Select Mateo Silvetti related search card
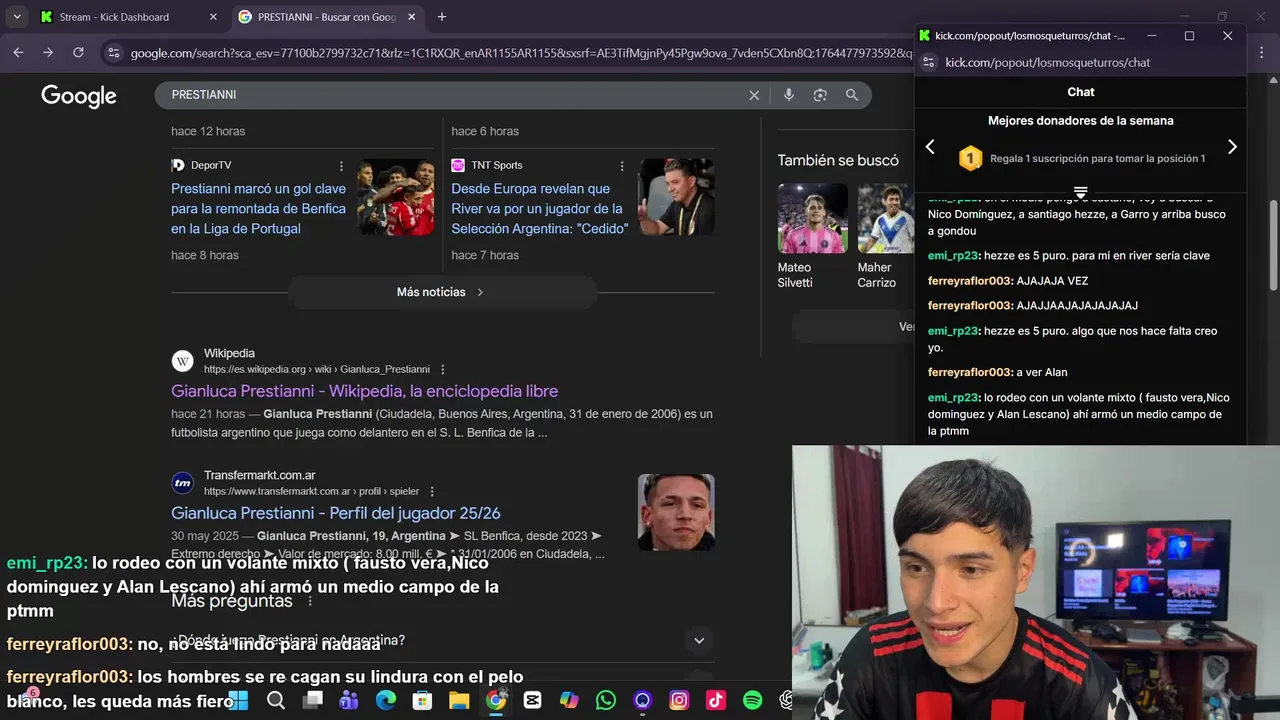 (x=812, y=237)
